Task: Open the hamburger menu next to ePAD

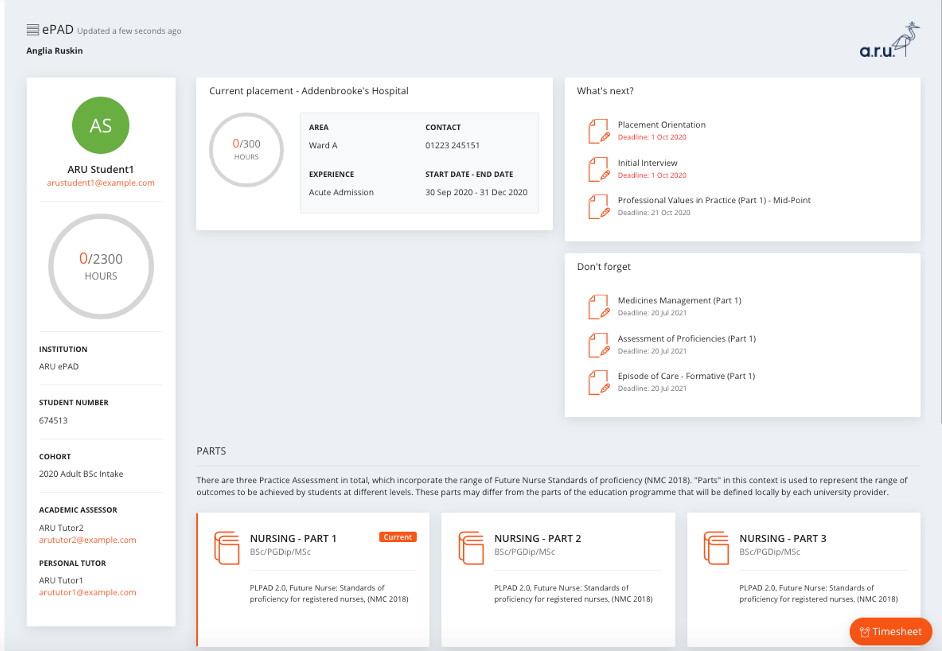Action: click(33, 30)
